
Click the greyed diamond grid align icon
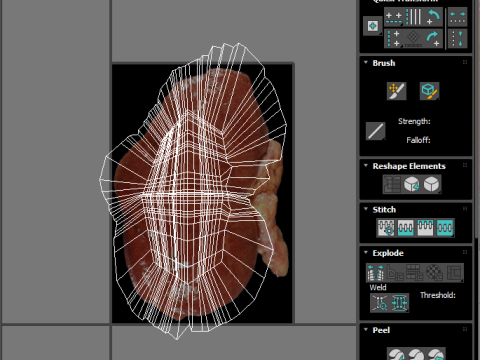pyautogui.click(x=414, y=39)
